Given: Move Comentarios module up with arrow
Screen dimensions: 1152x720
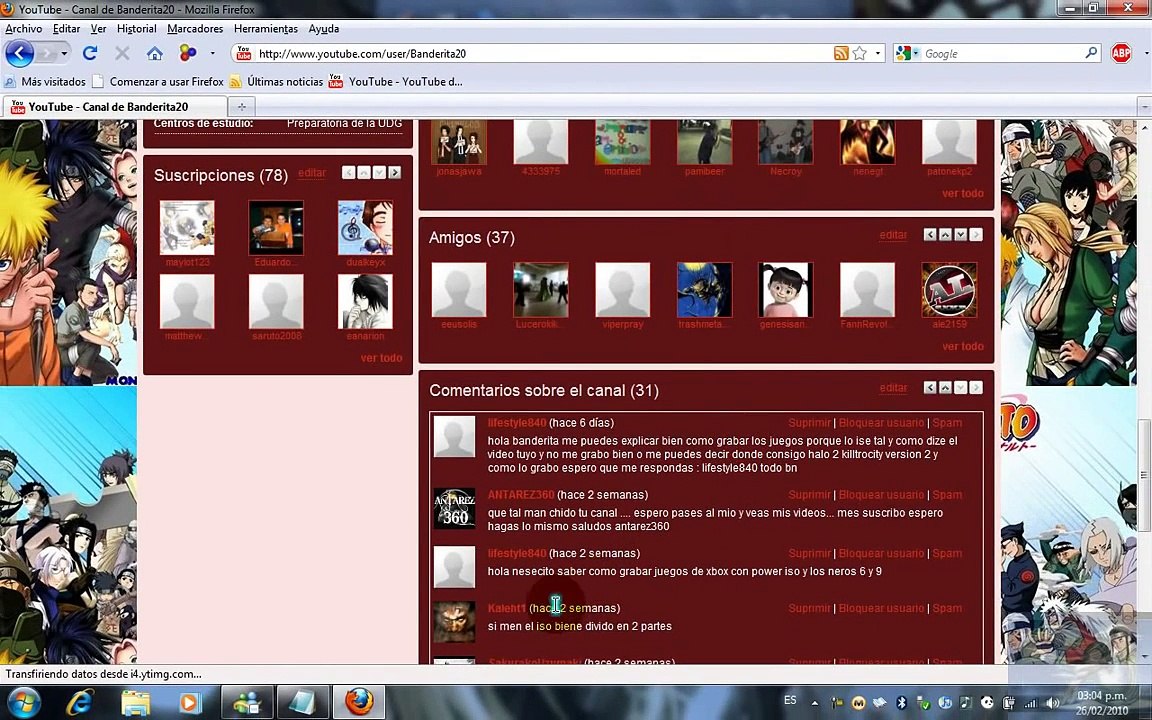Looking at the screenshot, I should (945, 387).
